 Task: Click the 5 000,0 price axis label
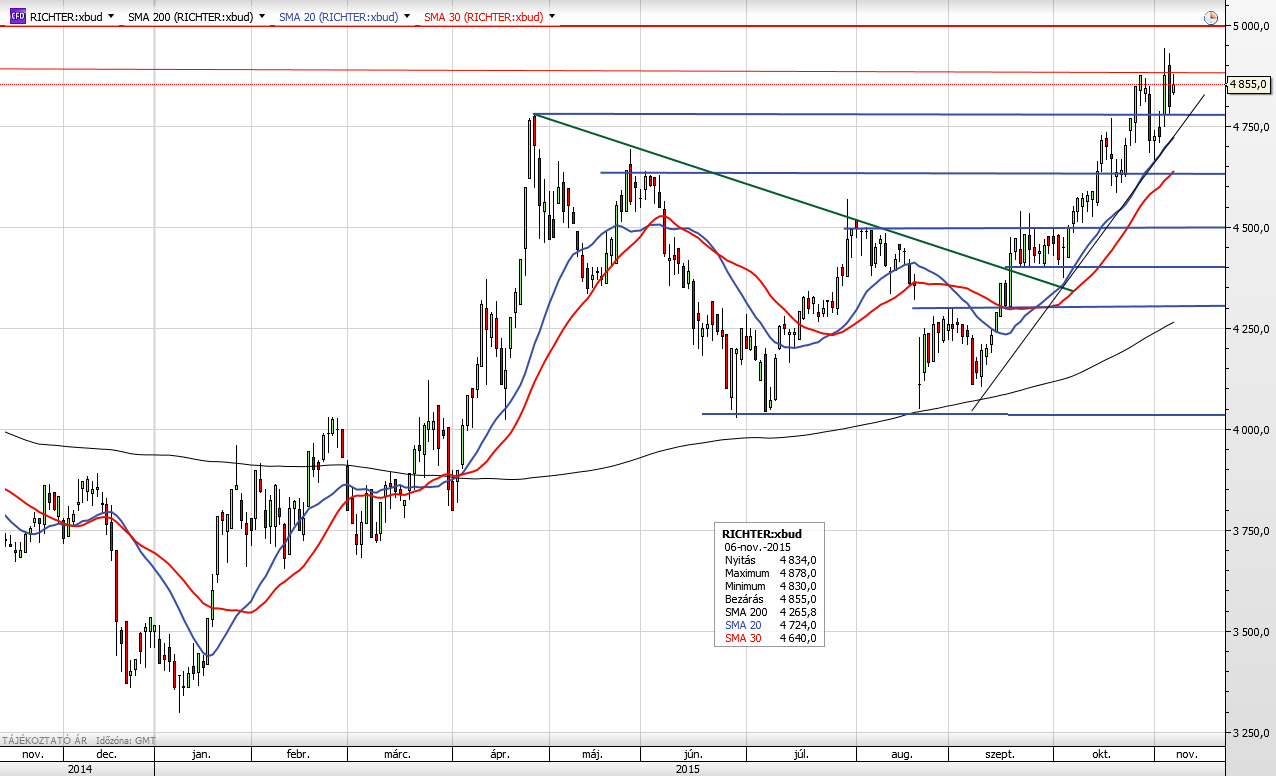(1250, 26)
